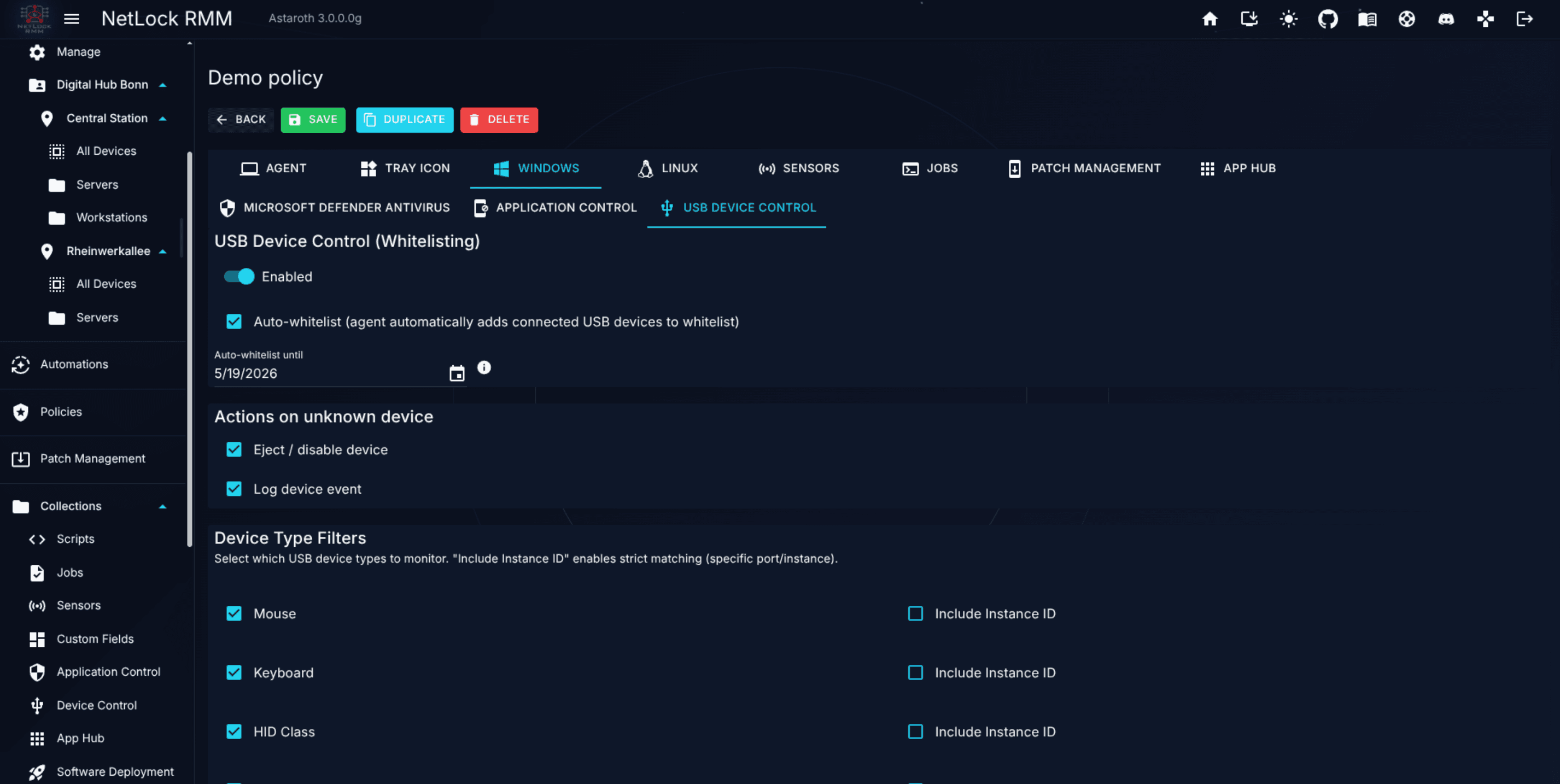Go to the home dashboard icon
The height and width of the screenshot is (784, 1560).
point(1210,19)
